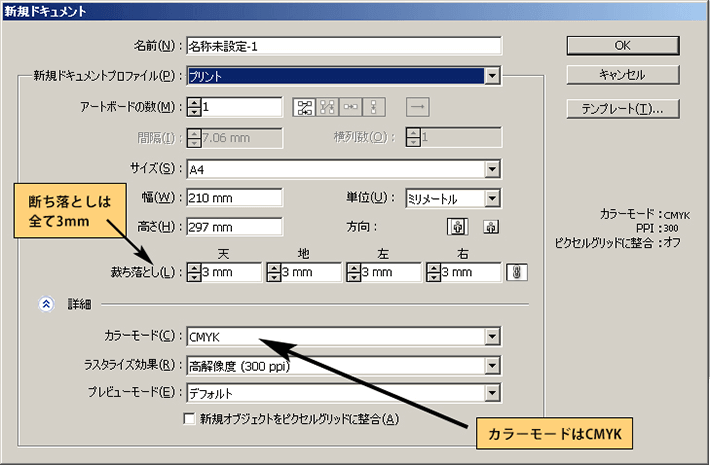This screenshot has width=710, height=470.
Task: Select the grid by column artboard layout icon
Action: point(327,107)
